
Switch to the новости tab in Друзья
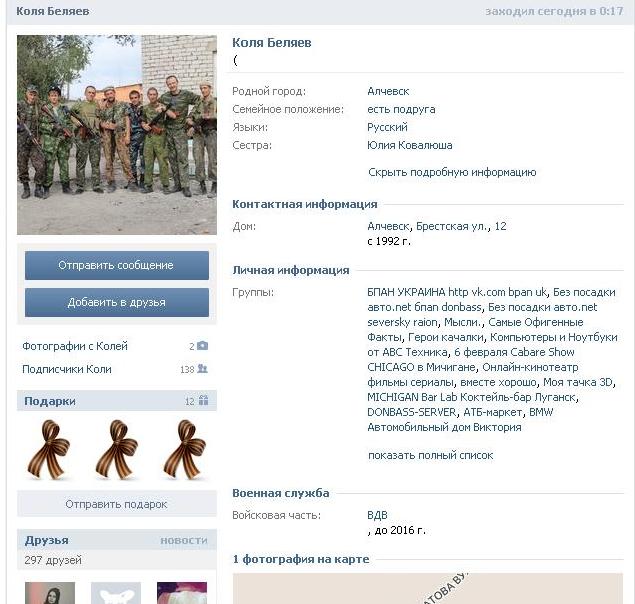click(184, 540)
